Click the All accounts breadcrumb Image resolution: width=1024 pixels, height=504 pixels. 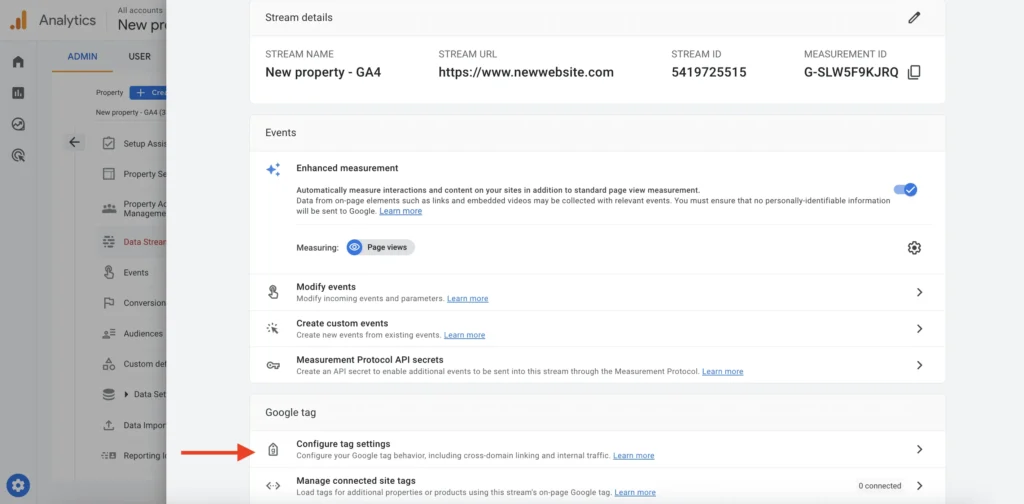(141, 10)
